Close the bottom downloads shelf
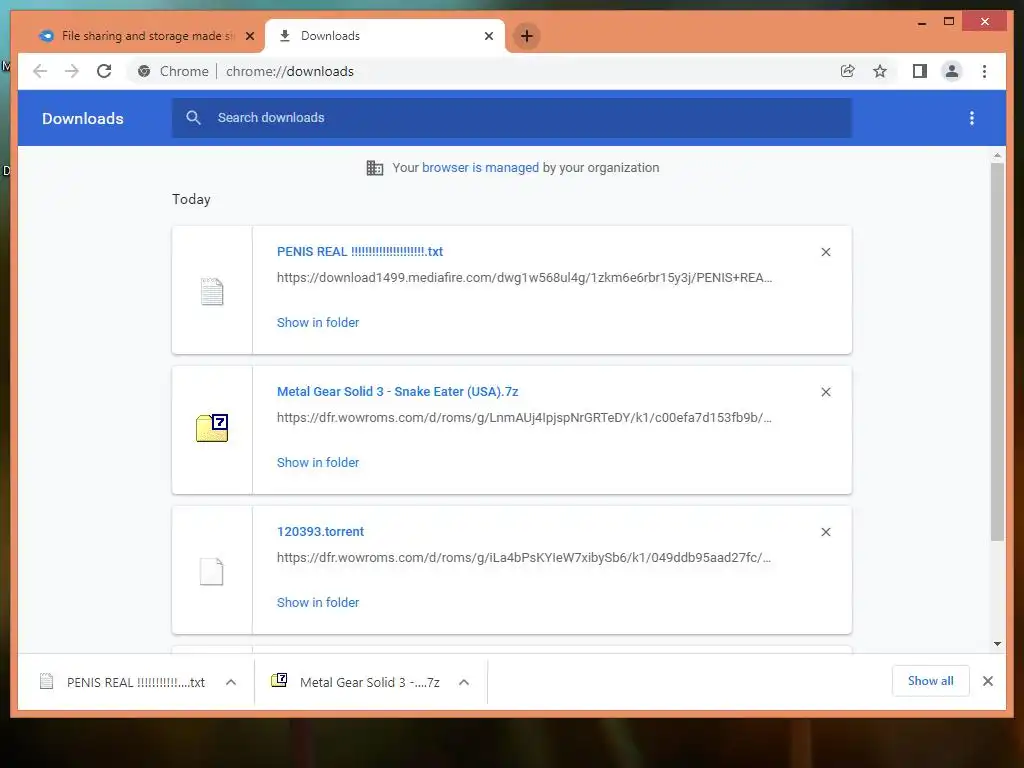 987,681
